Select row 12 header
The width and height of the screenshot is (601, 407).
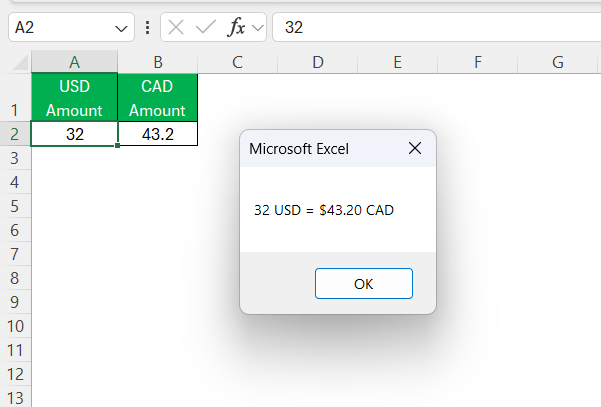[15, 374]
